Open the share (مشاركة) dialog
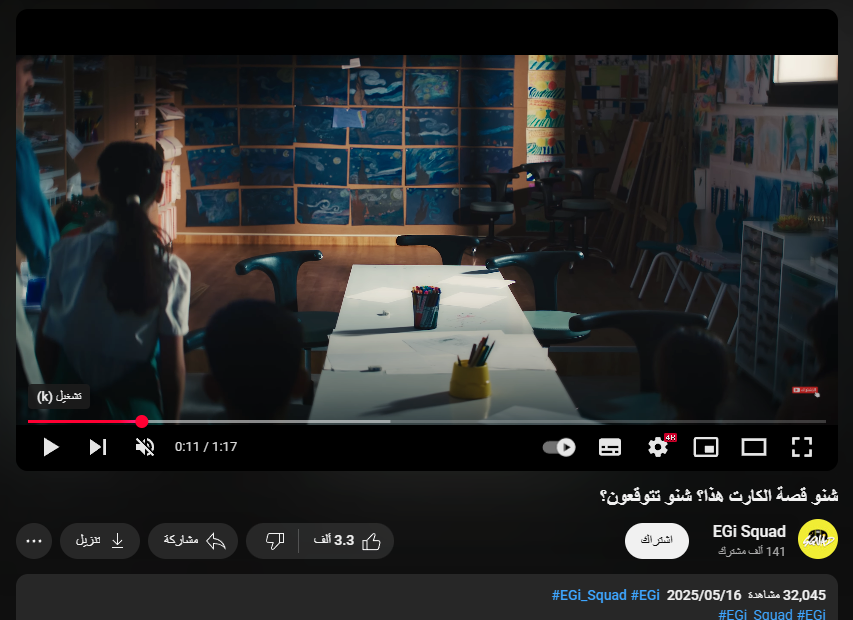The width and height of the screenshot is (853, 620). coord(192,541)
